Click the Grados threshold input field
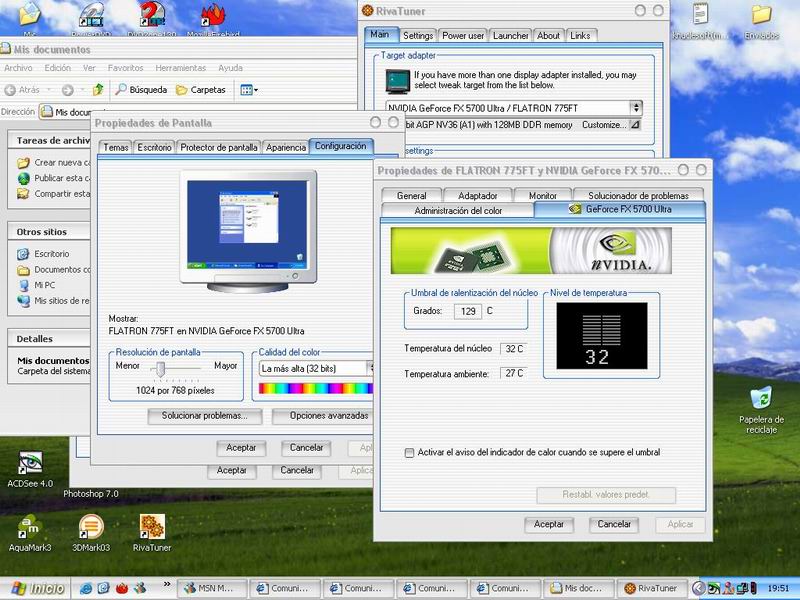 coord(468,311)
